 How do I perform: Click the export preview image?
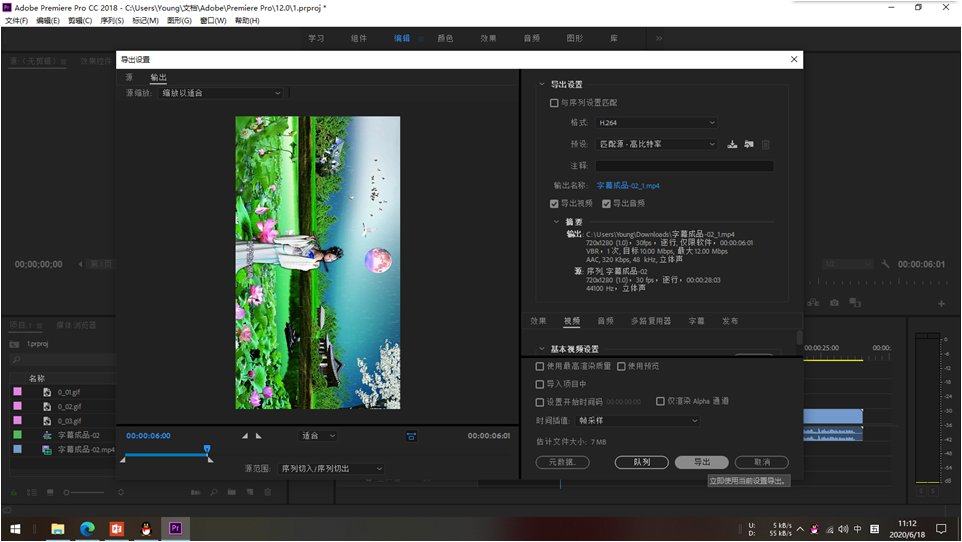pyautogui.click(x=318, y=263)
